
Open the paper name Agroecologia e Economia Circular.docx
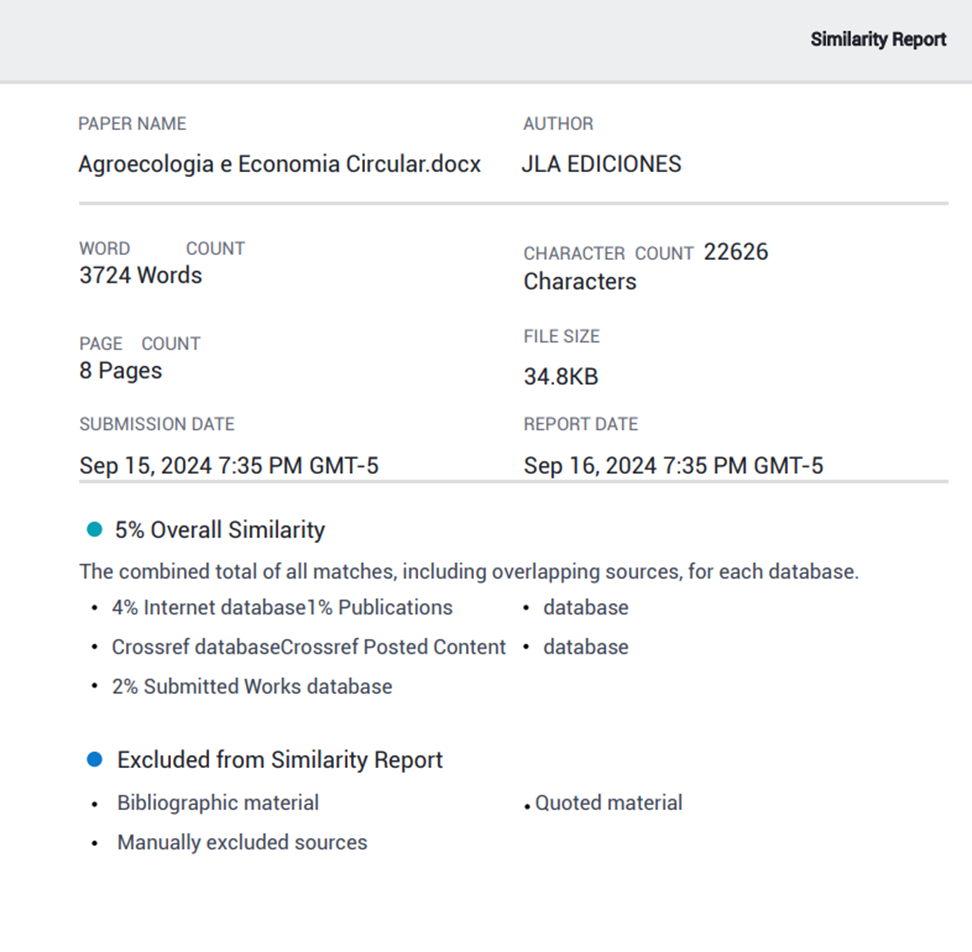[279, 164]
